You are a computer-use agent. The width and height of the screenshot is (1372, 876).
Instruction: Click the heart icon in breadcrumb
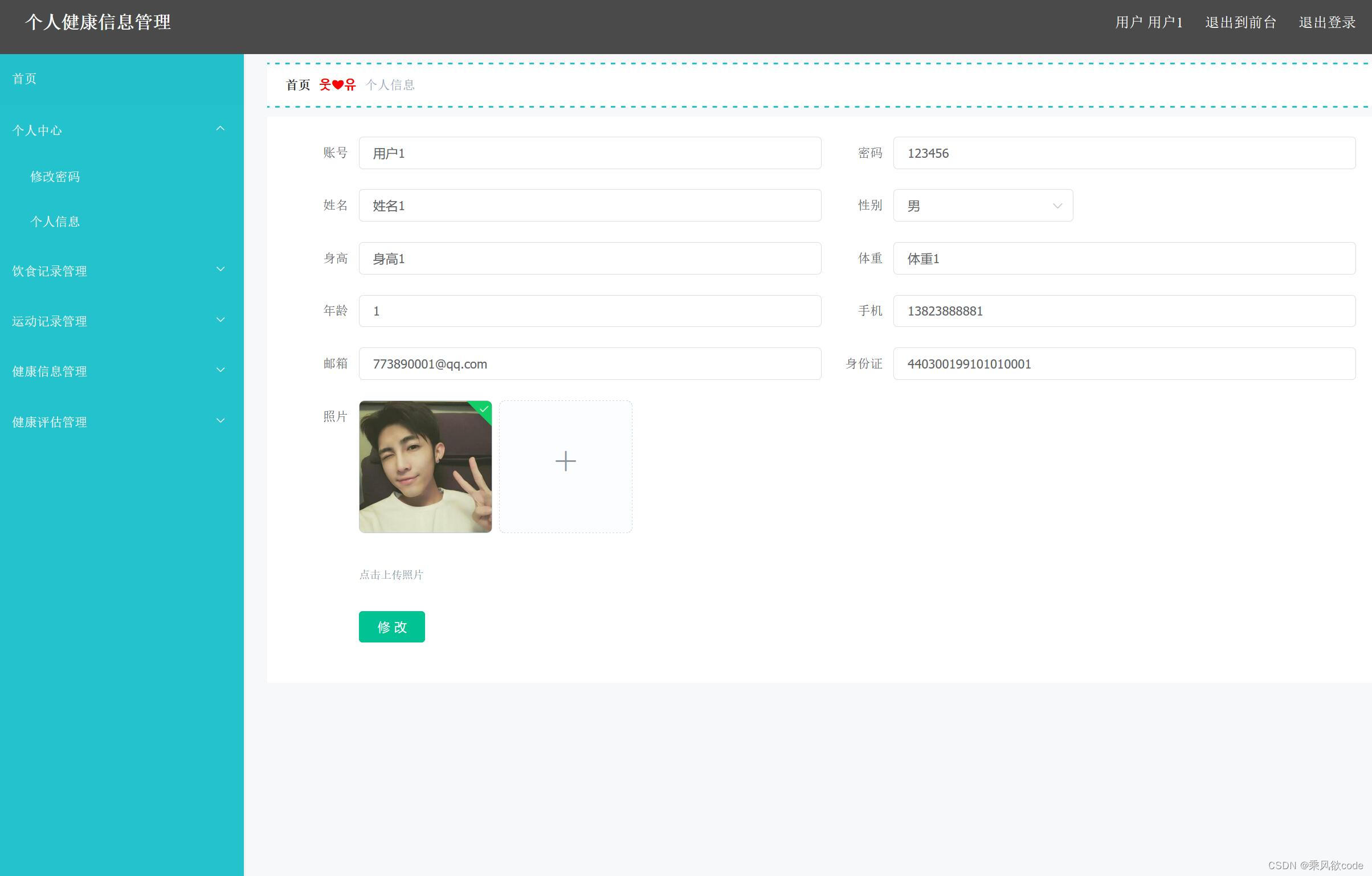(337, 85)
